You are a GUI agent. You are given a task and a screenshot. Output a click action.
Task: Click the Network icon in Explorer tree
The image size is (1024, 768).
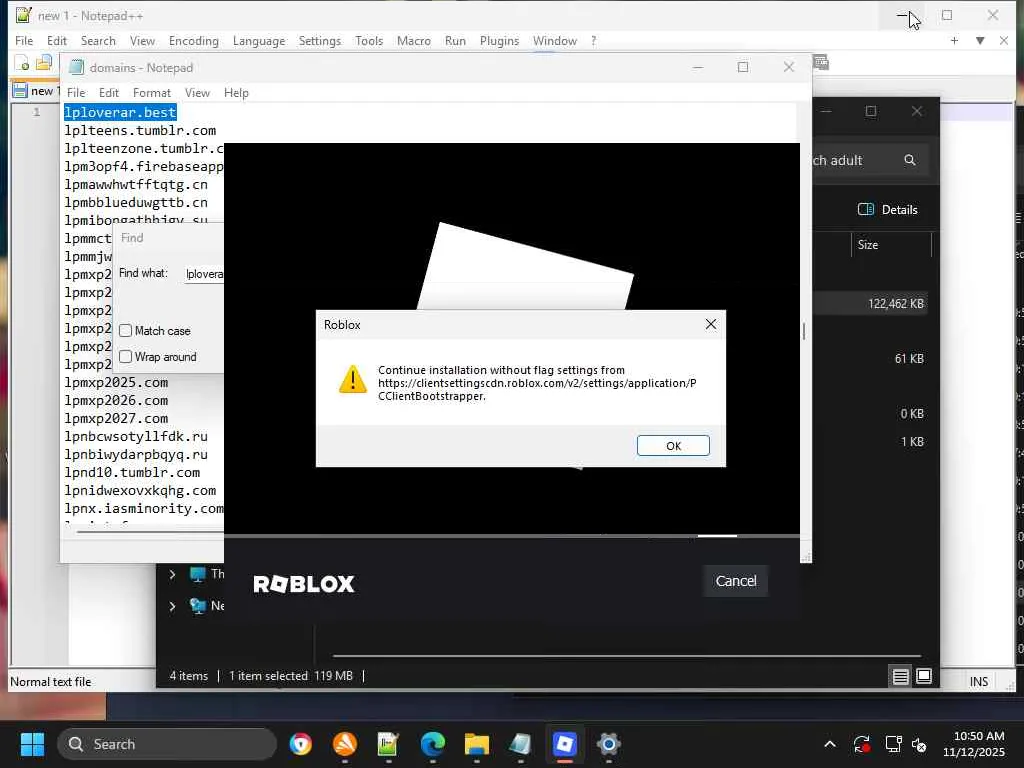tap(197, 606)
